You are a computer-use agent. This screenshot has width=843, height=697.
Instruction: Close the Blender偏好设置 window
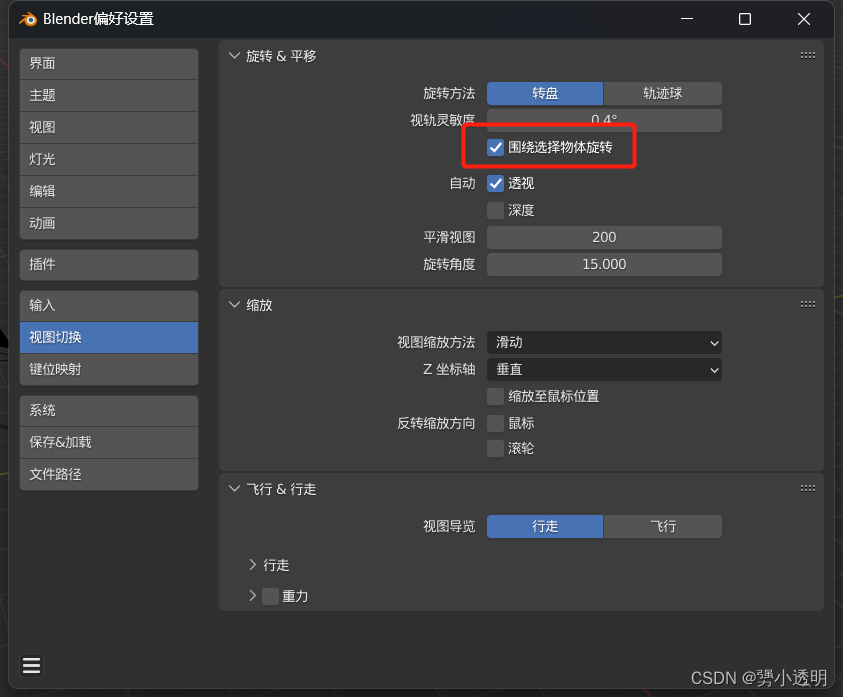804,19
